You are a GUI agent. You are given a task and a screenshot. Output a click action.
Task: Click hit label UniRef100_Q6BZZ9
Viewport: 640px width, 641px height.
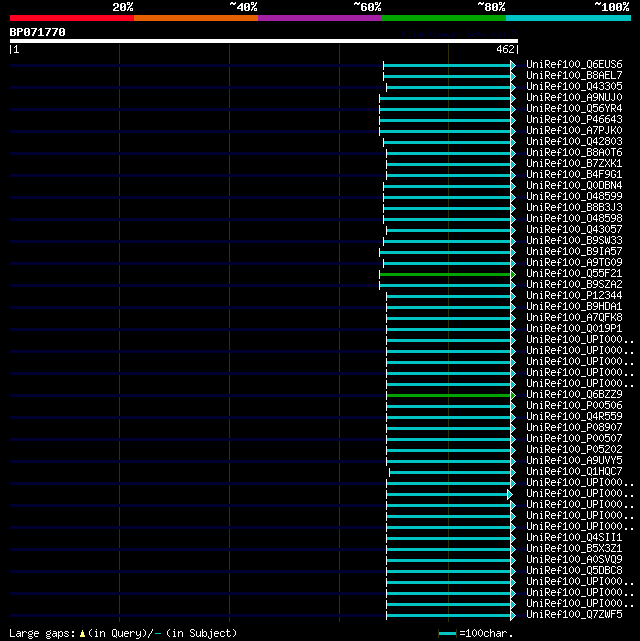574,395
